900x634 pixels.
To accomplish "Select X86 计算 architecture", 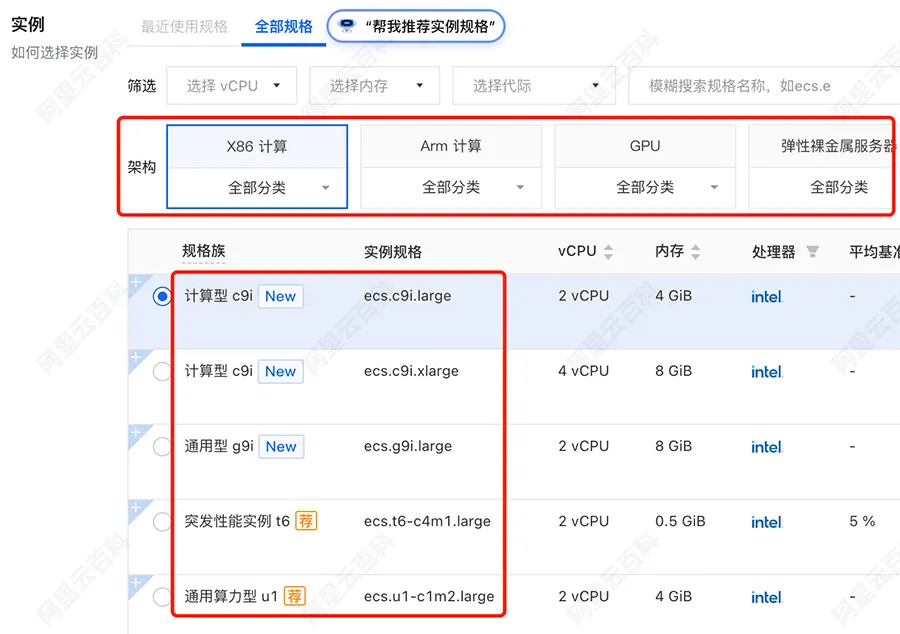I will point(257,147).
